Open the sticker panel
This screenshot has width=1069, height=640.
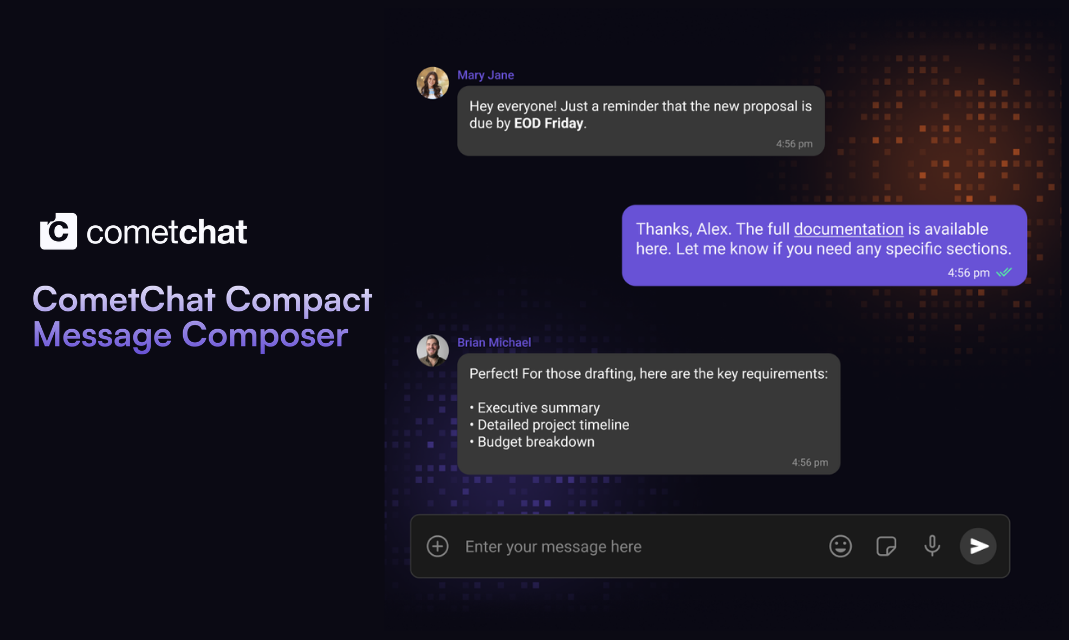click(x=886, y=546)
